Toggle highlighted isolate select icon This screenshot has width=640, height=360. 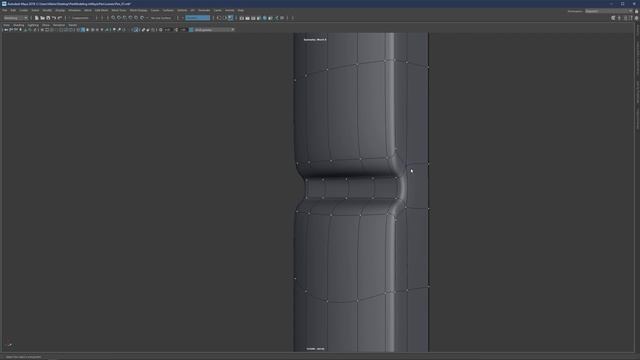(136, 30)
